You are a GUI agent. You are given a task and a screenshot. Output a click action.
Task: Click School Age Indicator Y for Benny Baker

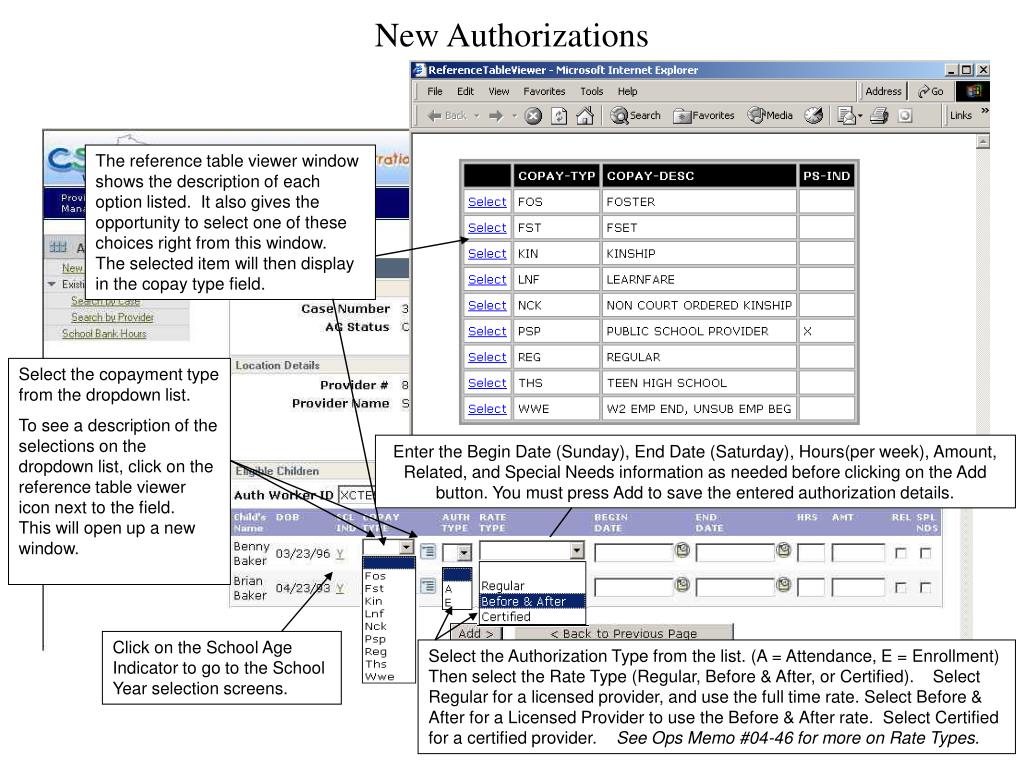point(340,554)
